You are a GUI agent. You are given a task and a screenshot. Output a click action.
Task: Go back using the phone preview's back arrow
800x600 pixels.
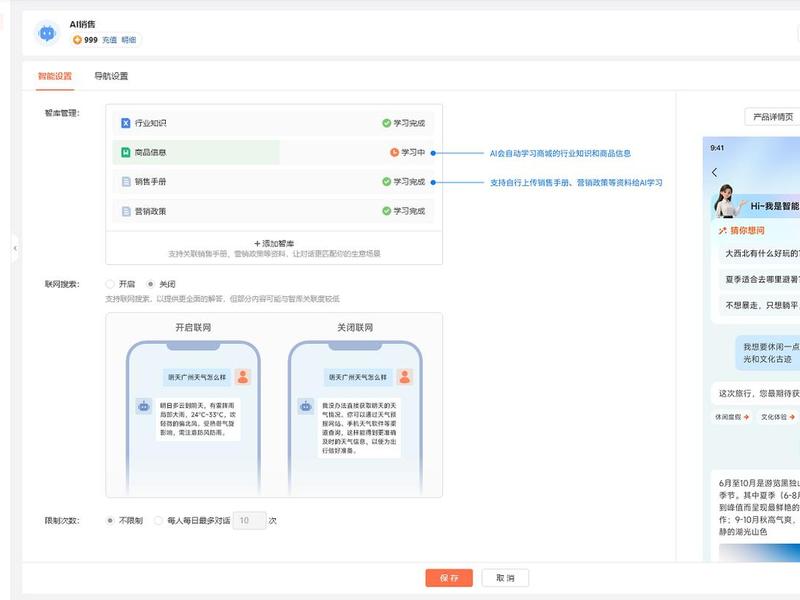click(714, 172)
